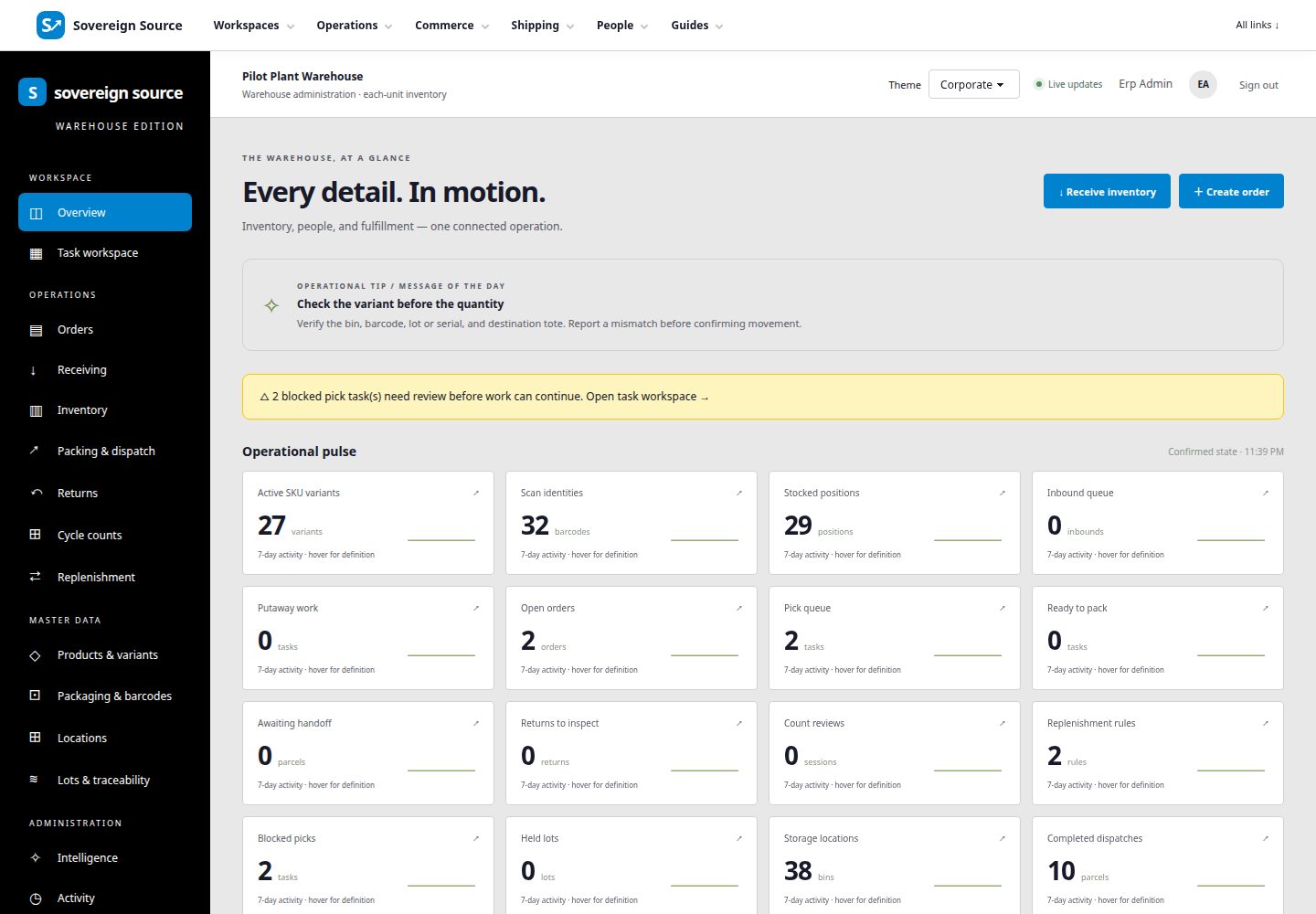Toggle the Live updates indicator
The width and height of the screenshot is (1316, 914).
click(1068, 84)
